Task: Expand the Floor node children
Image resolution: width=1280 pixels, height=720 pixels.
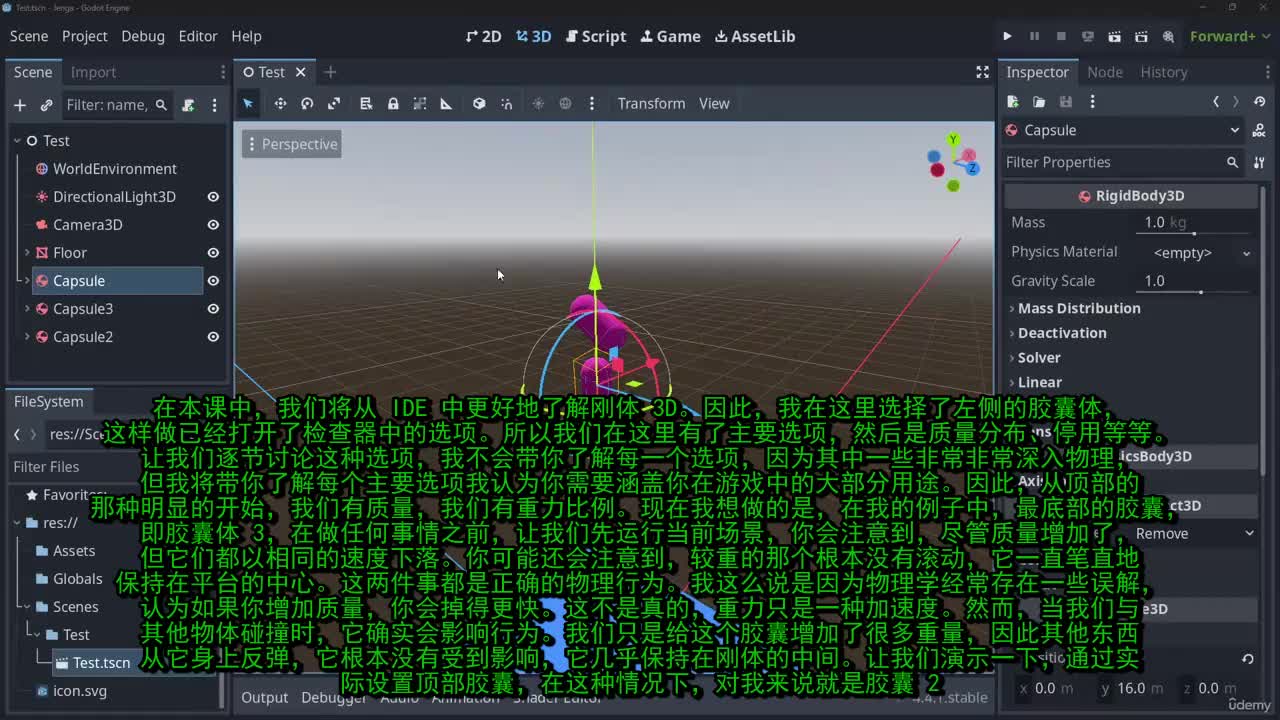Action: (x=27, y=253)
